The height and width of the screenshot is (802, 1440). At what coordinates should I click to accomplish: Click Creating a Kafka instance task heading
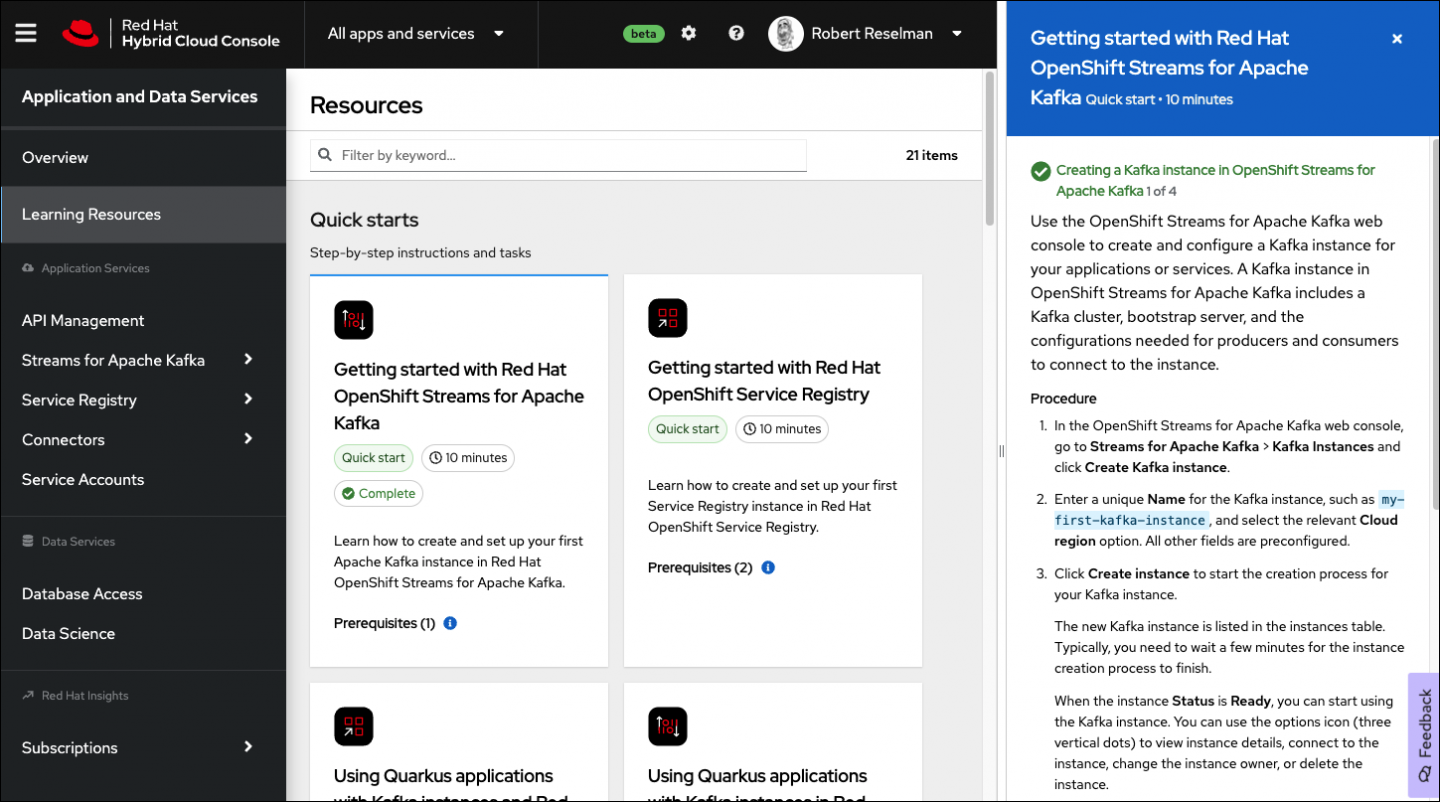tap(1215, 181)
